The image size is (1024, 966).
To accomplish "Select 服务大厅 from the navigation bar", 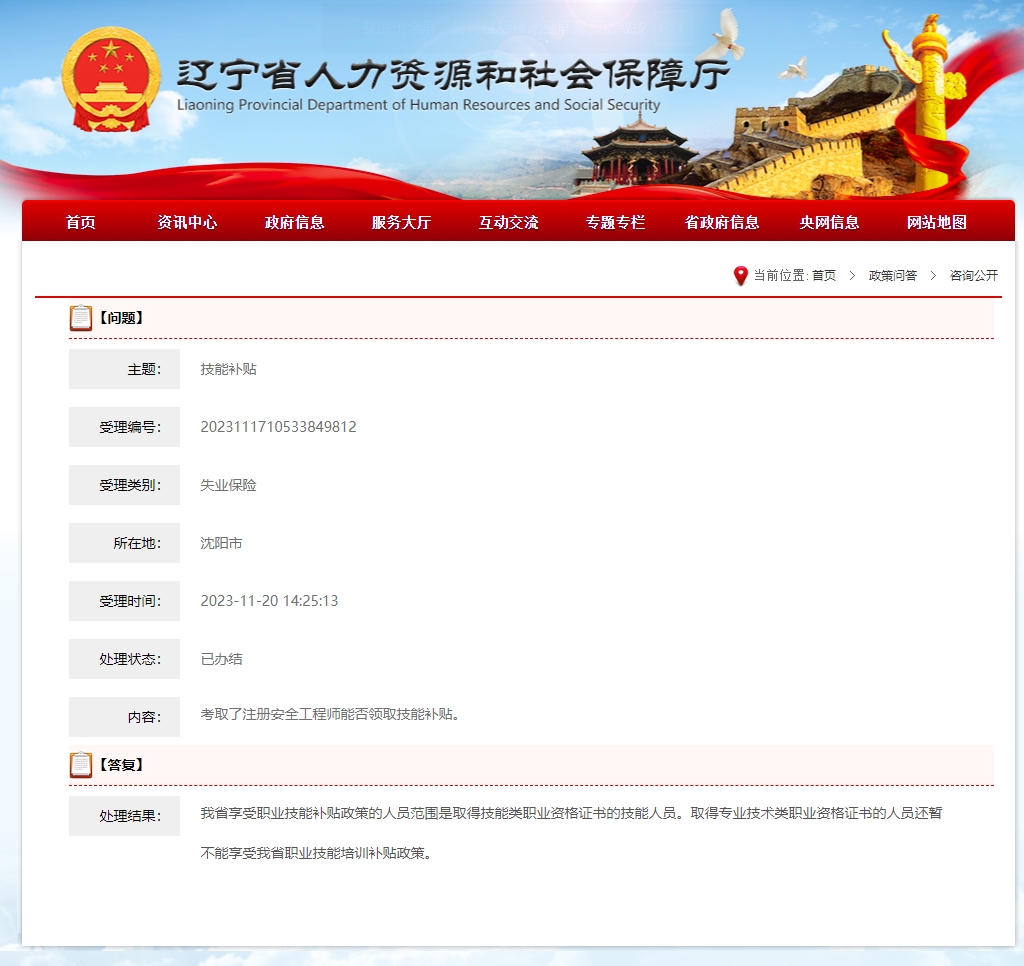I will 401,222.
